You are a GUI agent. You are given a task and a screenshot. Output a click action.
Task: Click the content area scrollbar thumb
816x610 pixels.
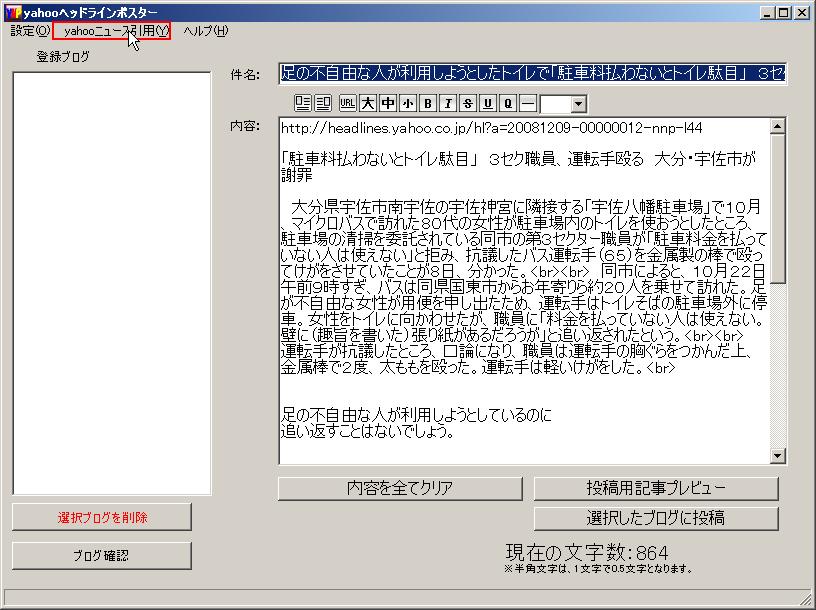point(777,209)
